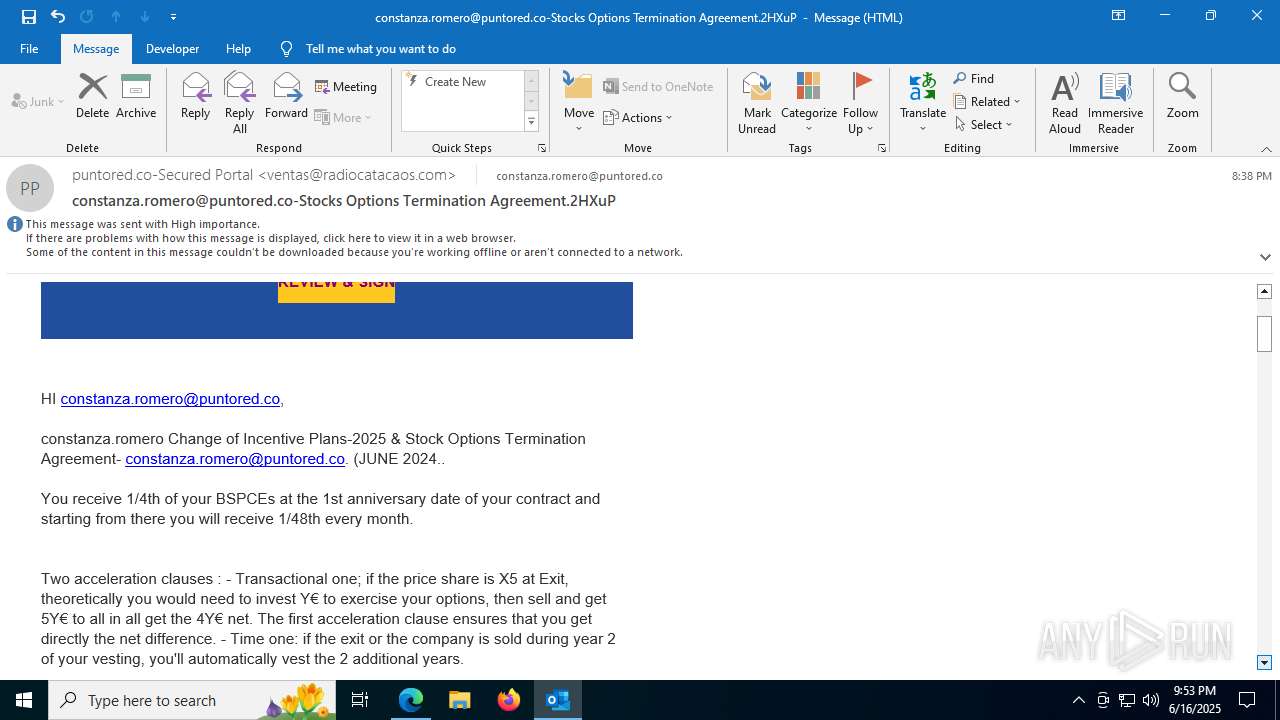Screen dimensions: 1280x720
Task: Open Immersive Reader
Action: tap(1116, 102)
